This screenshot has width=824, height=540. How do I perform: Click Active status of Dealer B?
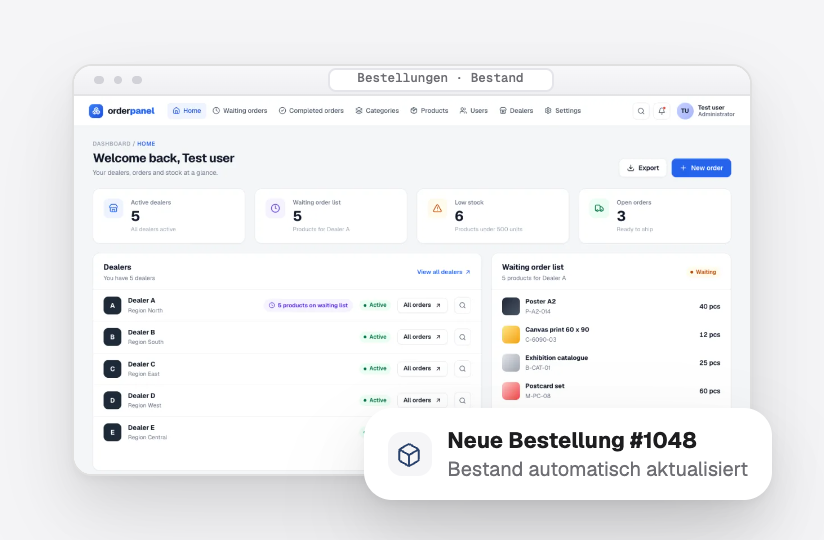(x=375, y=337)
